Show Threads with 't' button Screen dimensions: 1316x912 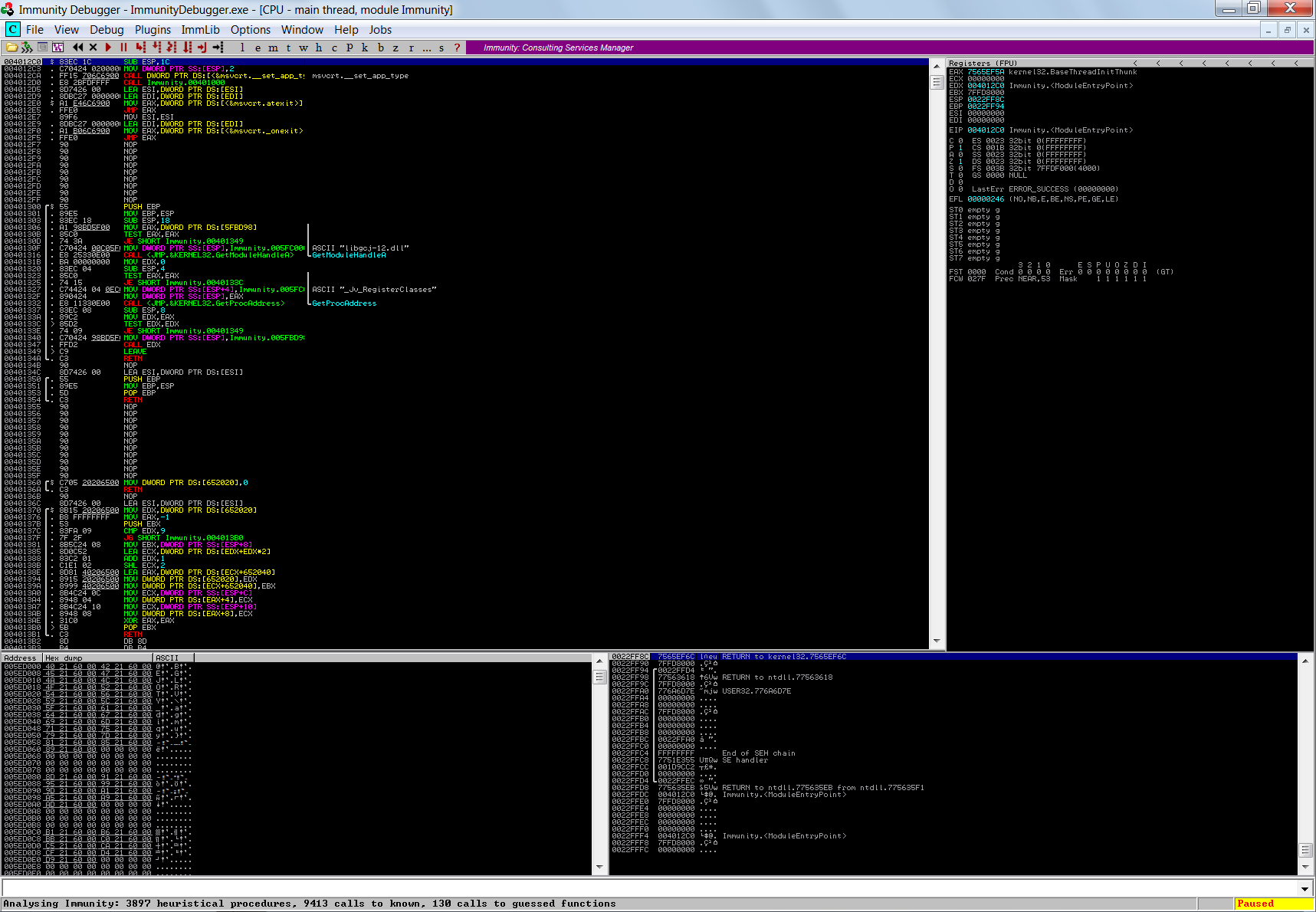(x=288, y=48)
